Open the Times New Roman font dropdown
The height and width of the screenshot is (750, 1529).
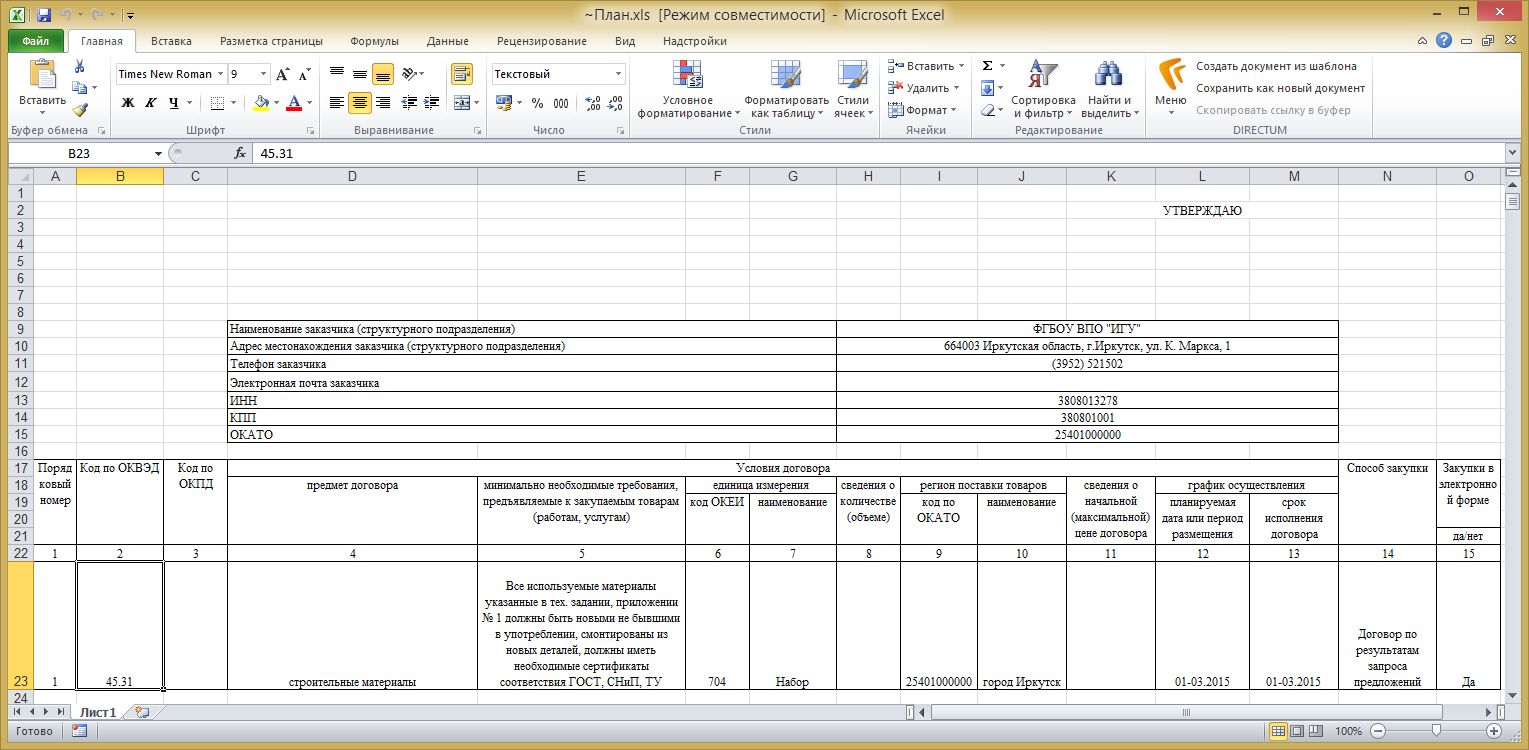click(x=222, y=74)
